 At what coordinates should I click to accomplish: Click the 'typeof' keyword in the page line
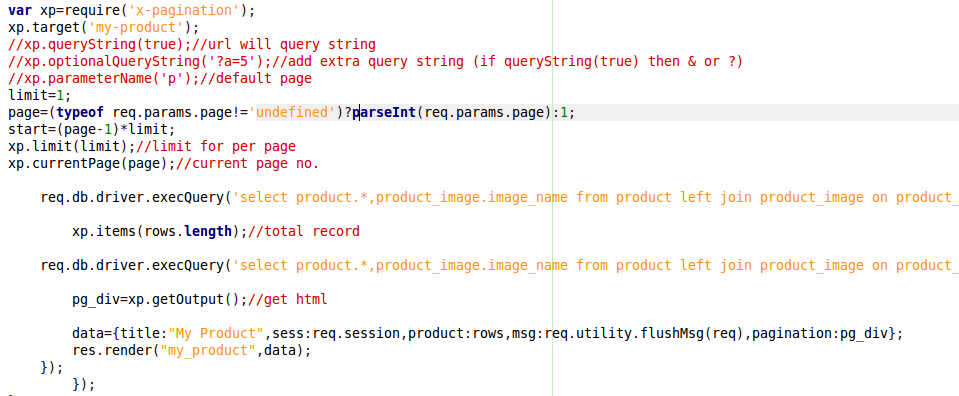(80, 113)
